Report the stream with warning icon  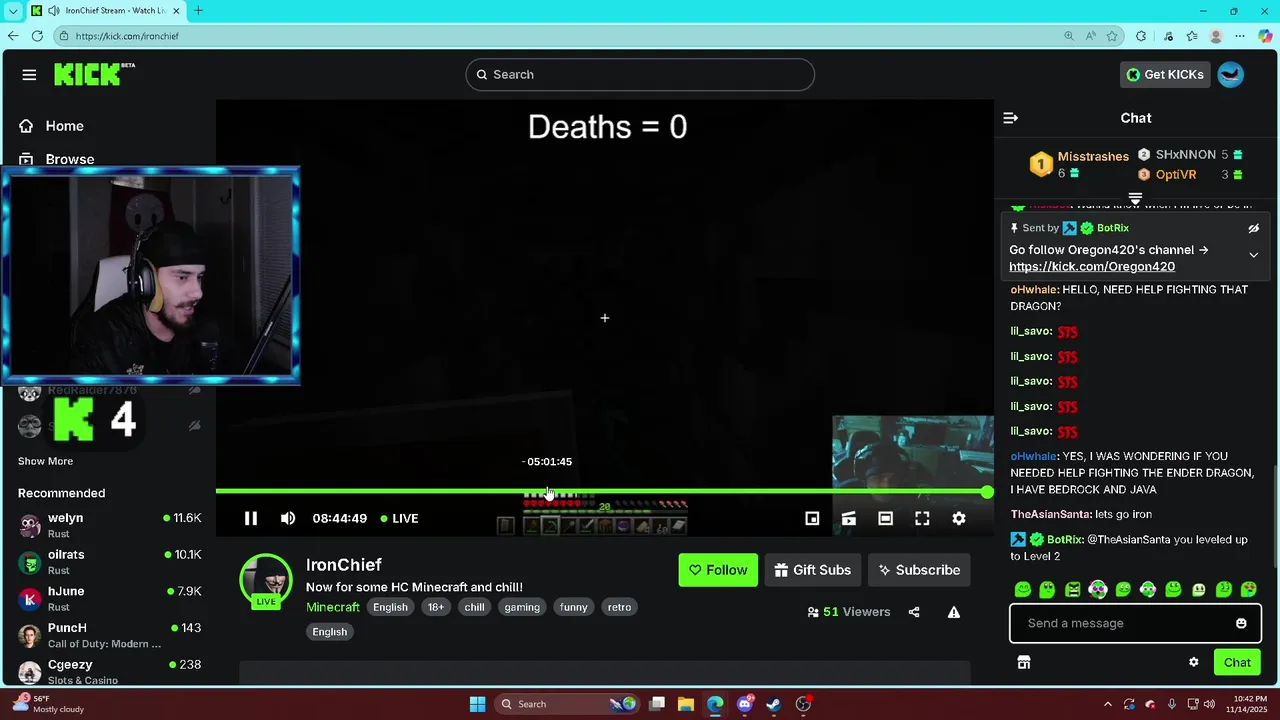click(x=954, y=612)
